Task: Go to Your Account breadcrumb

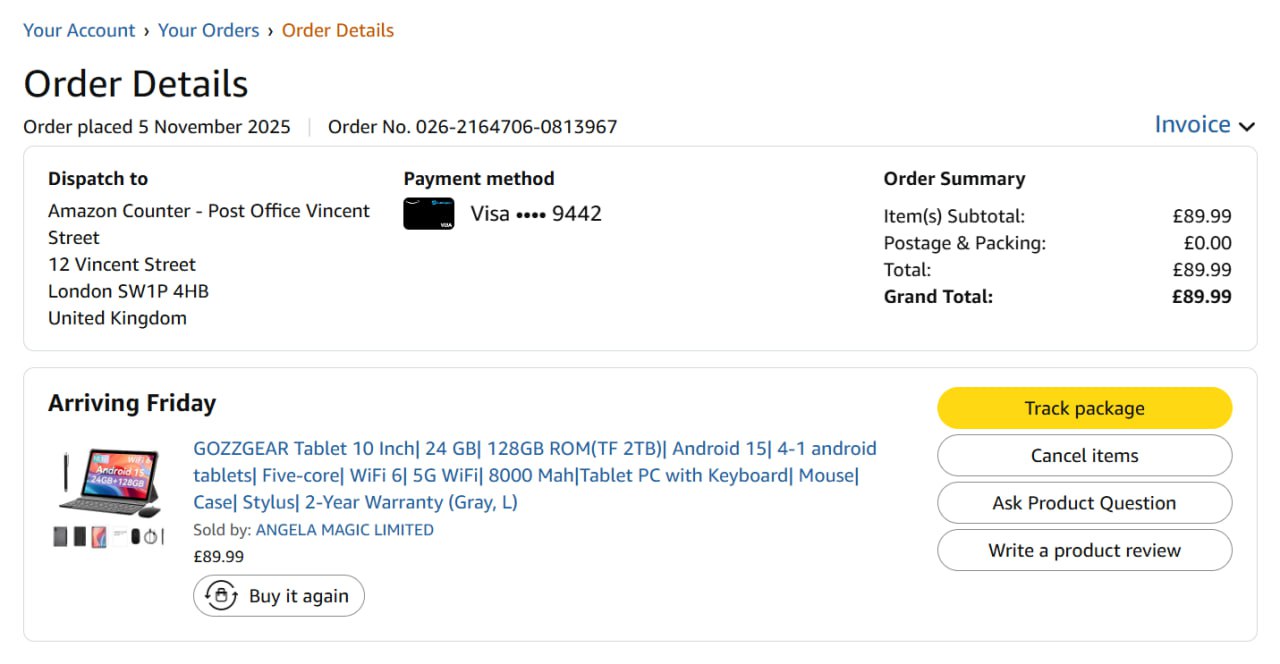Action: coord(79,31)
